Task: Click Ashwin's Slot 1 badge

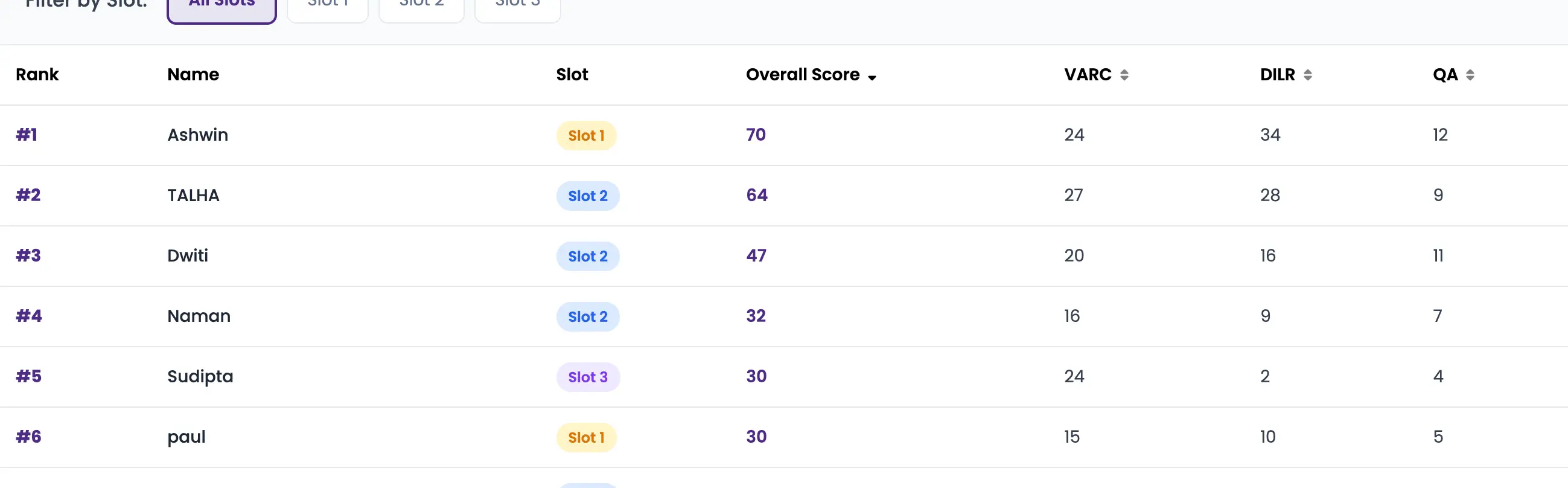Action: click(586, 135)
